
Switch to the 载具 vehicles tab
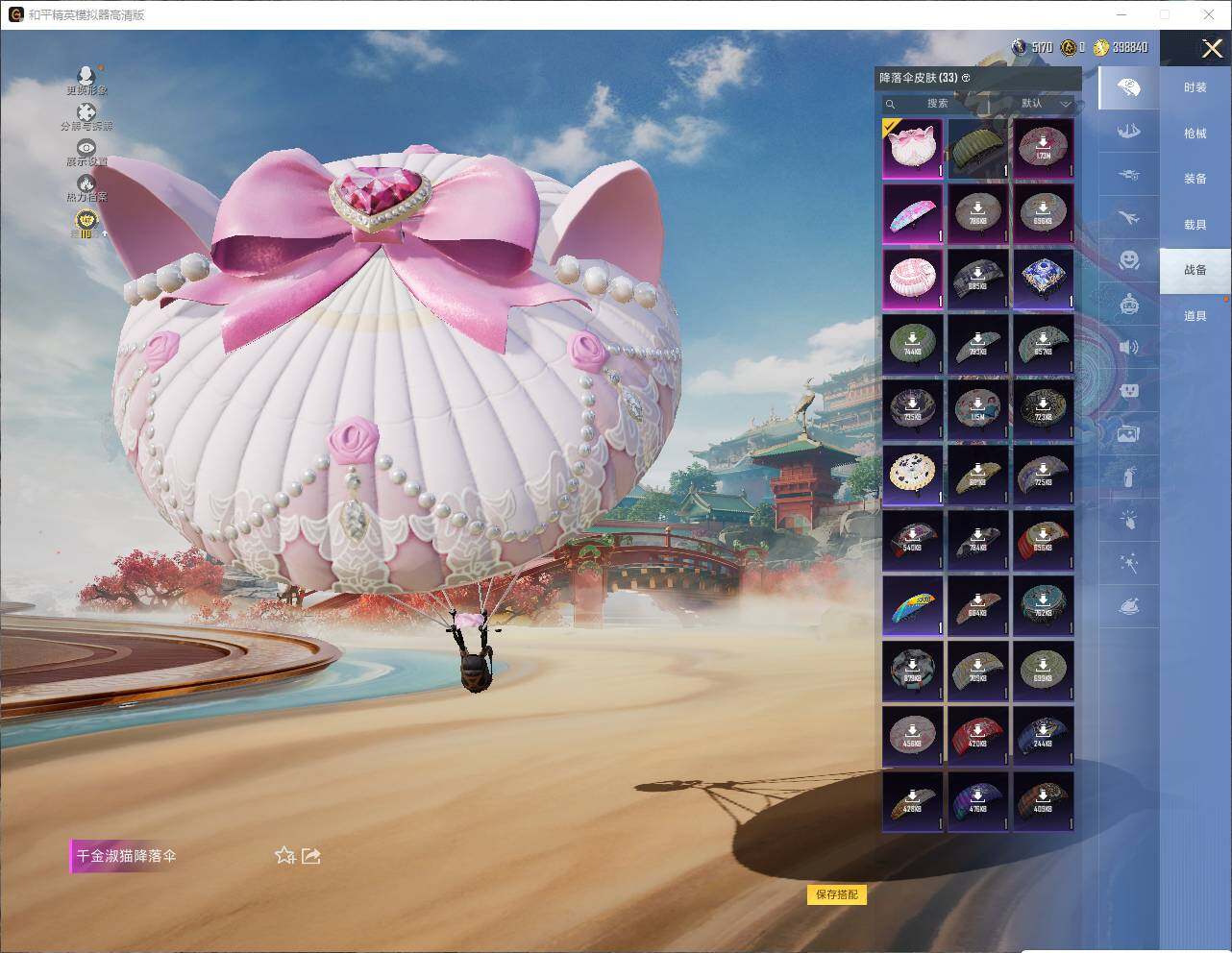point(1195,225)
